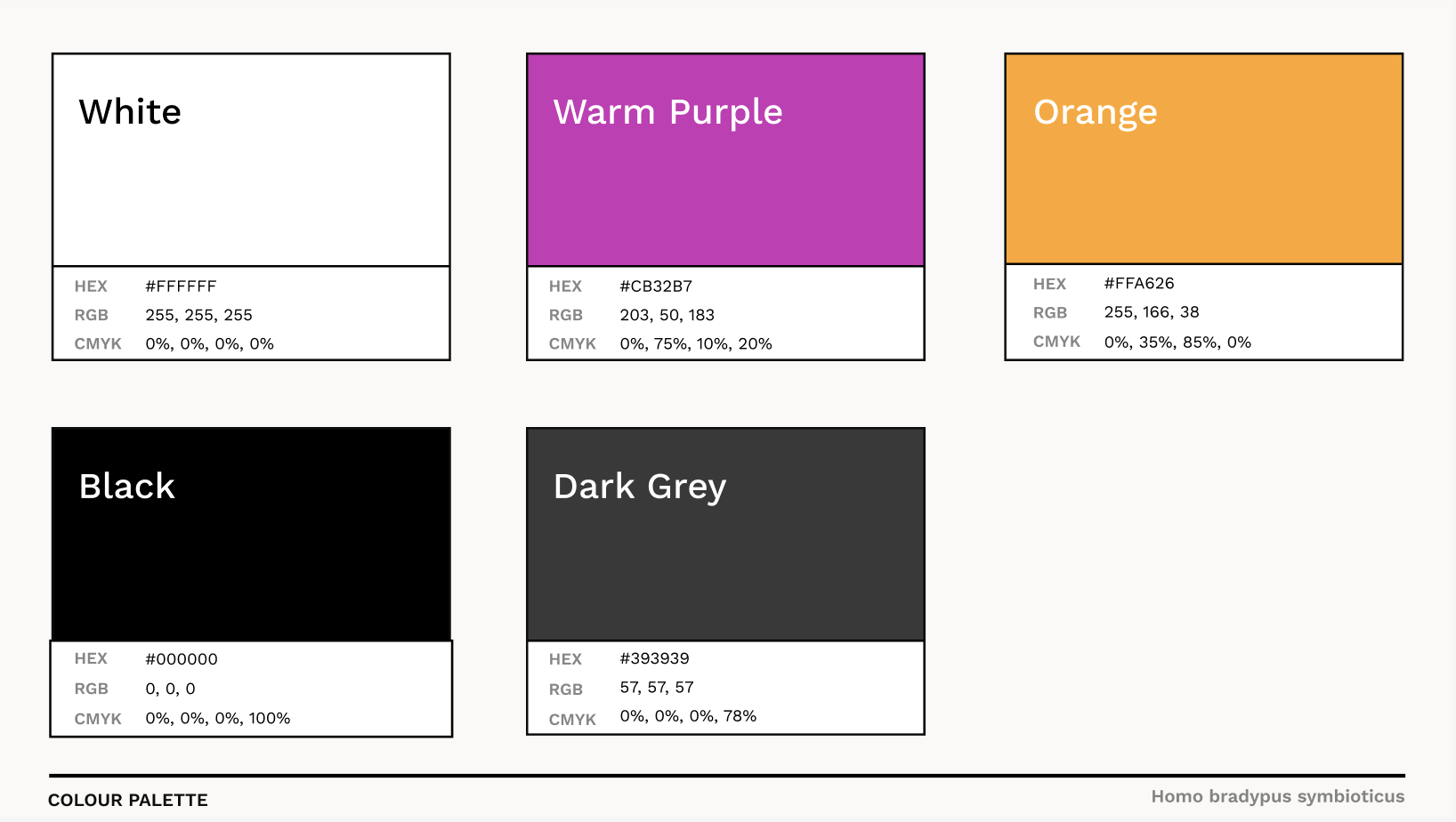Click CMYK value 0%, 75%, 10%, 20%
Viewport: 1456px width, 822px height.
[x=696, y=344]
